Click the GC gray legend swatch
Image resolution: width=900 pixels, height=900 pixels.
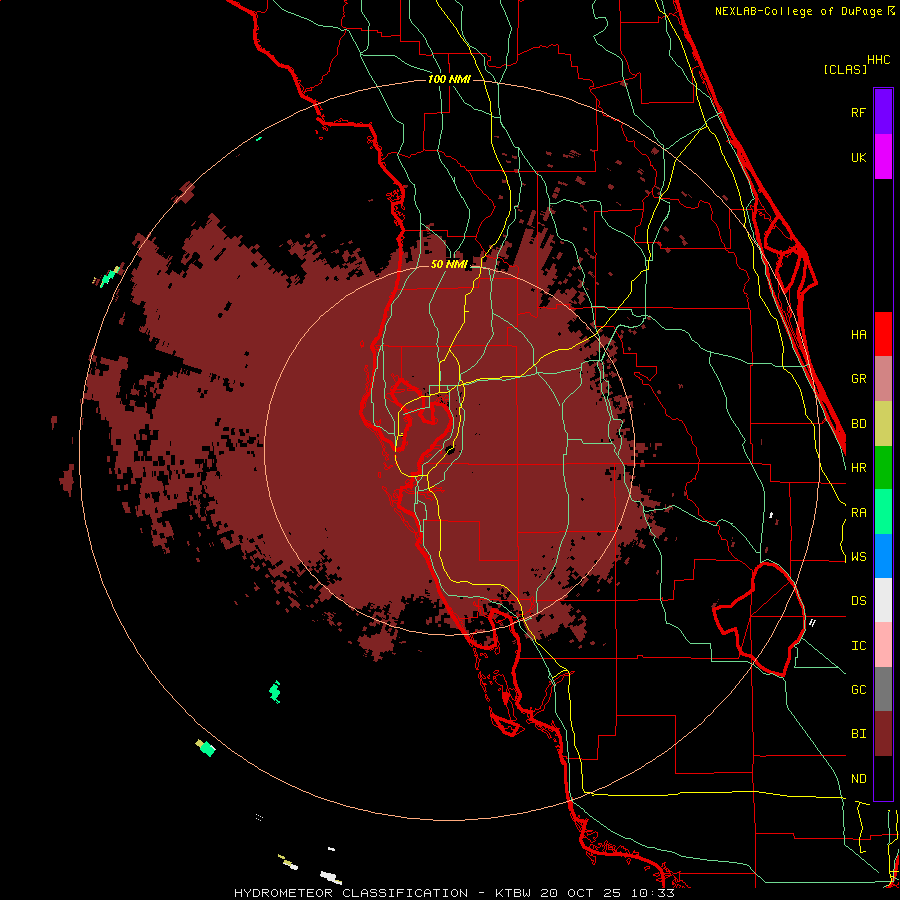[x=883, y=689]
